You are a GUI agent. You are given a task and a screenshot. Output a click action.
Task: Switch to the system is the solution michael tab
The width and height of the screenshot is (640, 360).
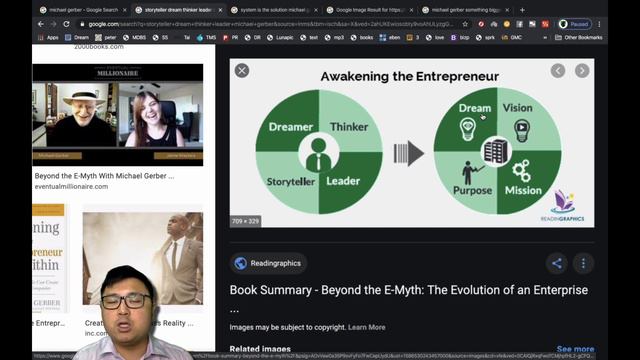[274, 10]
